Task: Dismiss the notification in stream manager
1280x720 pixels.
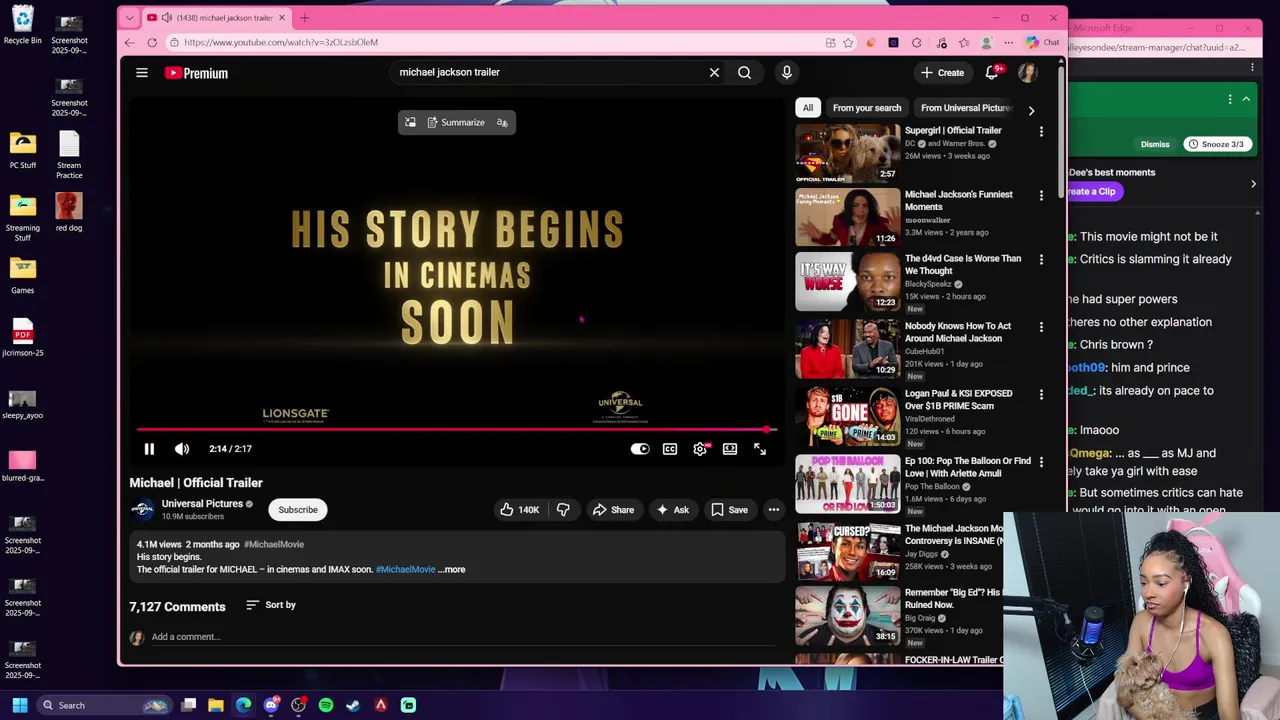Action: [x=1155, y=144]
